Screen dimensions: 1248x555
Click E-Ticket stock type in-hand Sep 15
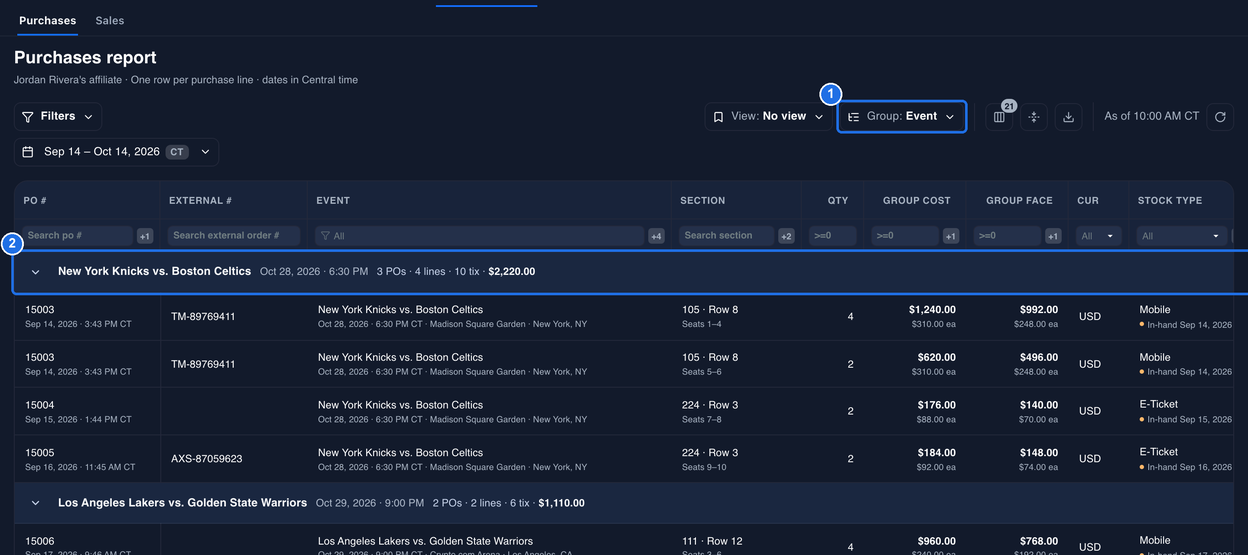coord(1185,412)
